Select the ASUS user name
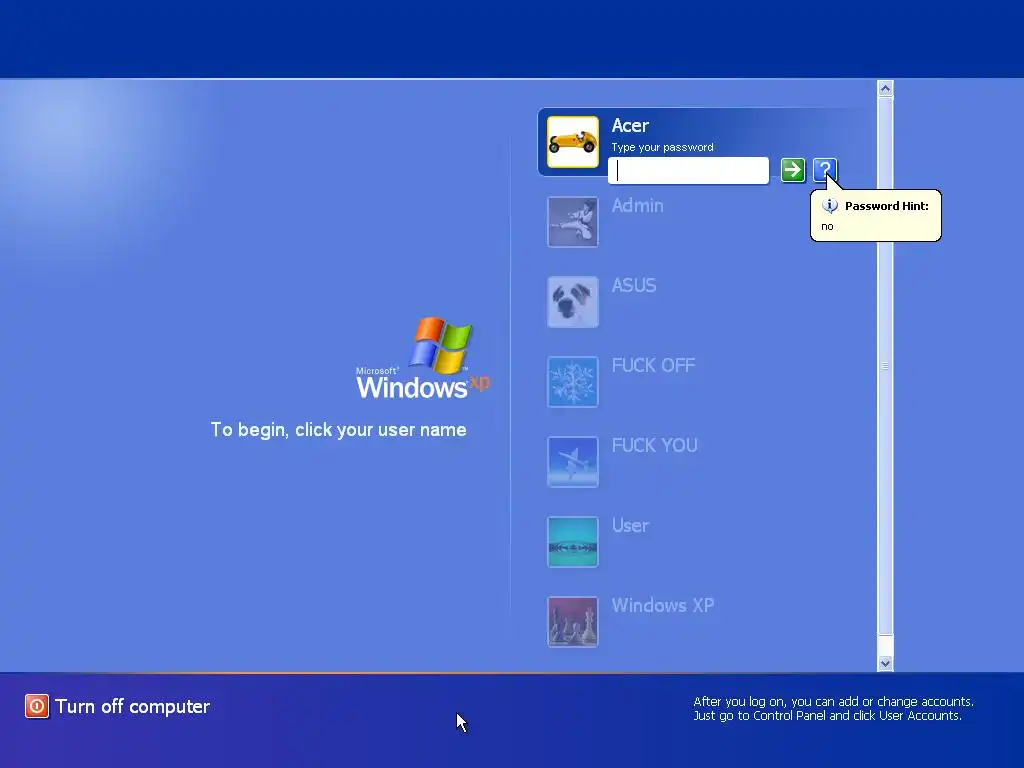Screen dimensions: 1024x768 pyautogui.click(x=633, y=285)
